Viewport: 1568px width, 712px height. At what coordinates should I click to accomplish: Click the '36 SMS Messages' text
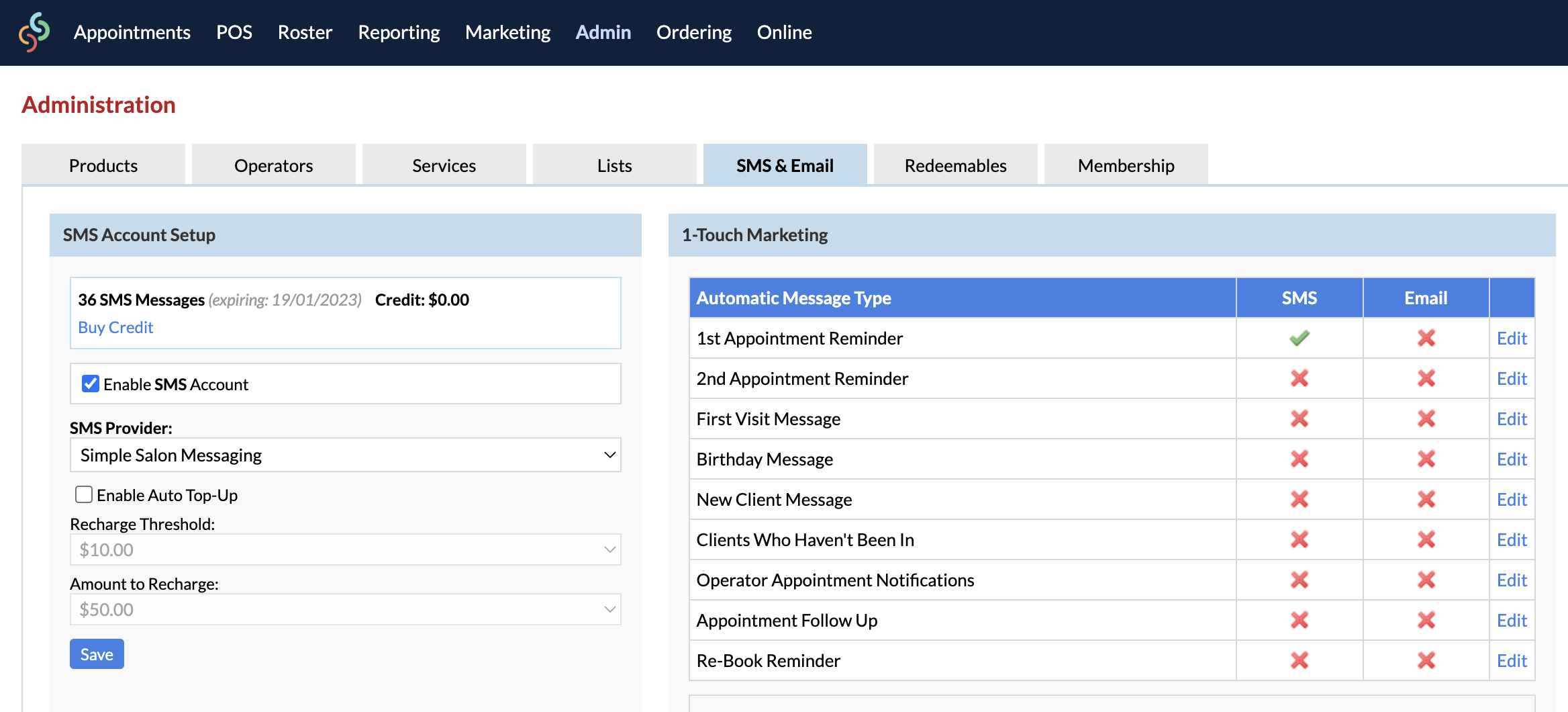click(x=141, y=300)
